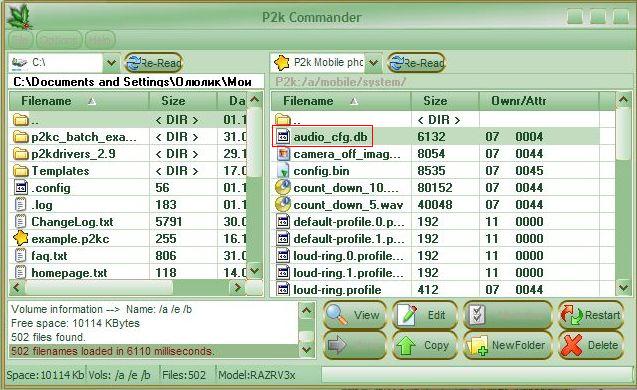Screen dimensions: 637x390
Task: Click the Edit button with the pencil
Action: (x=424, y=315)
